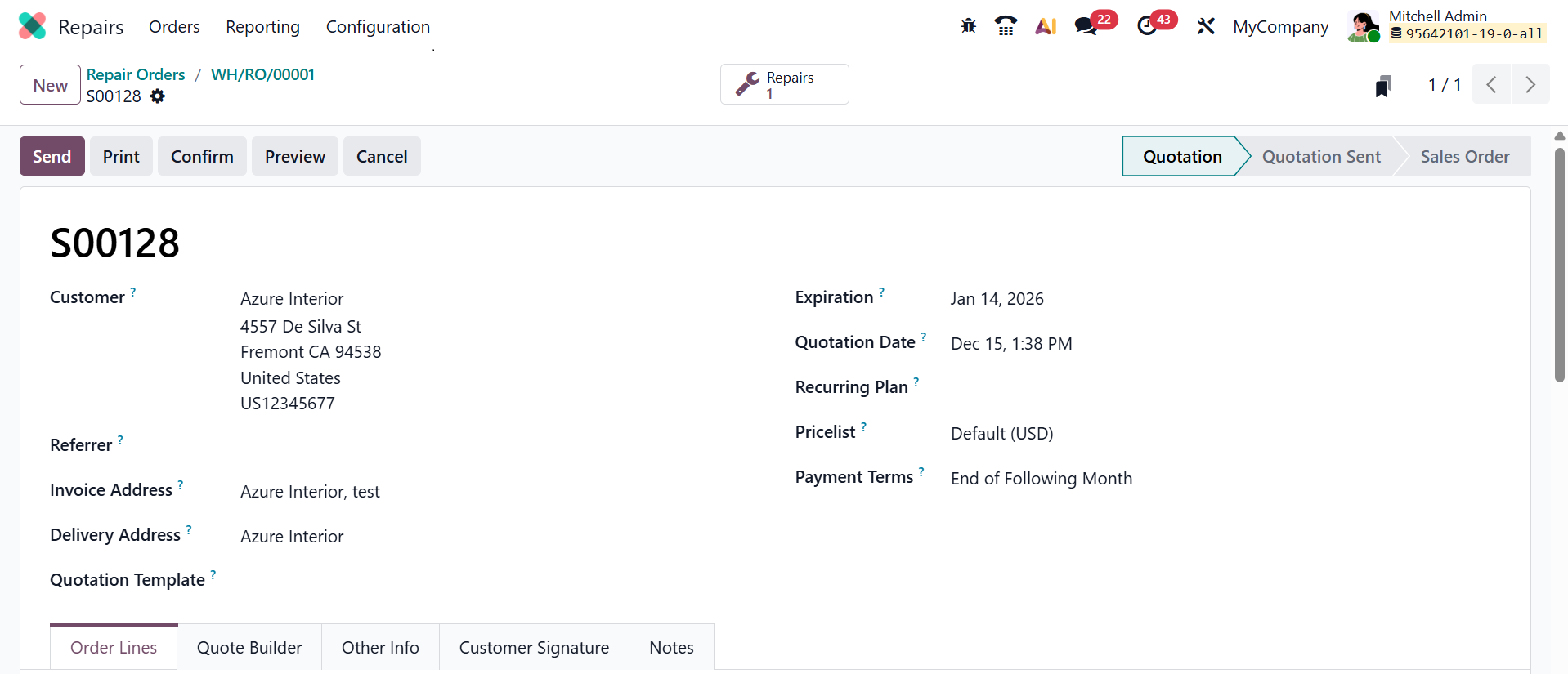Open the conversations messages icon

(x=1086, y=26)
